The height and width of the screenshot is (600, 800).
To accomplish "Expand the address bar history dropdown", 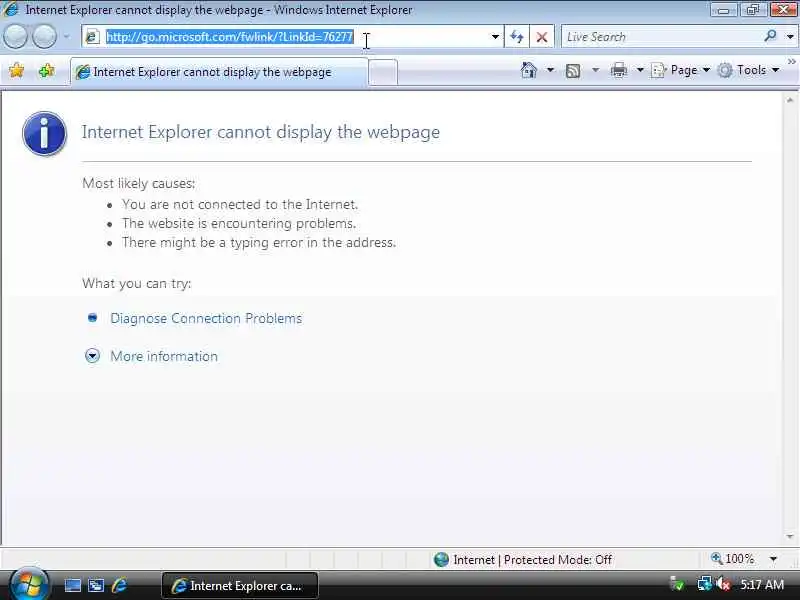I will [x=495, y=37].
